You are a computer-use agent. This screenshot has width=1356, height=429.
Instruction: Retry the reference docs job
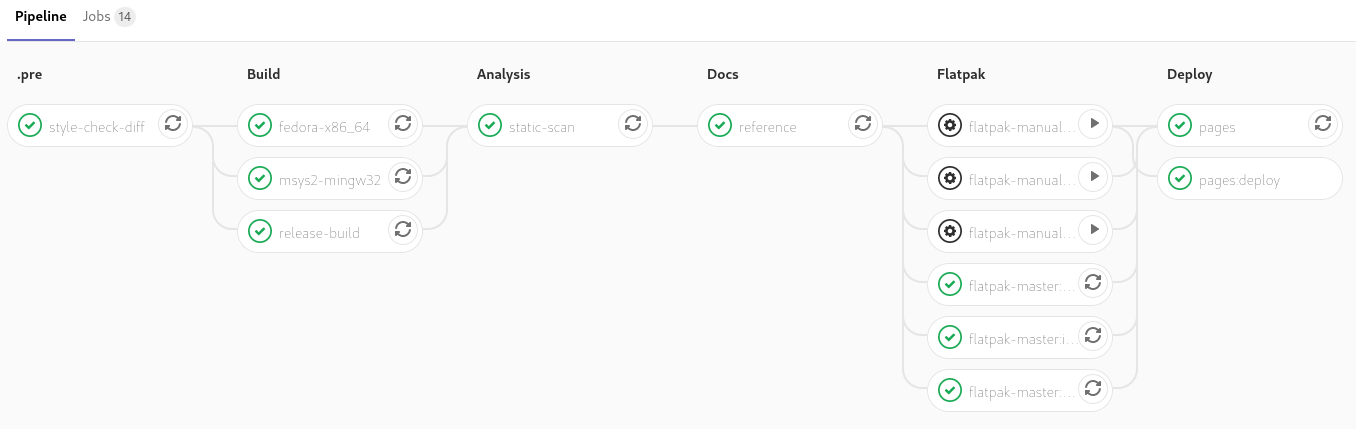tap(863, 123)
